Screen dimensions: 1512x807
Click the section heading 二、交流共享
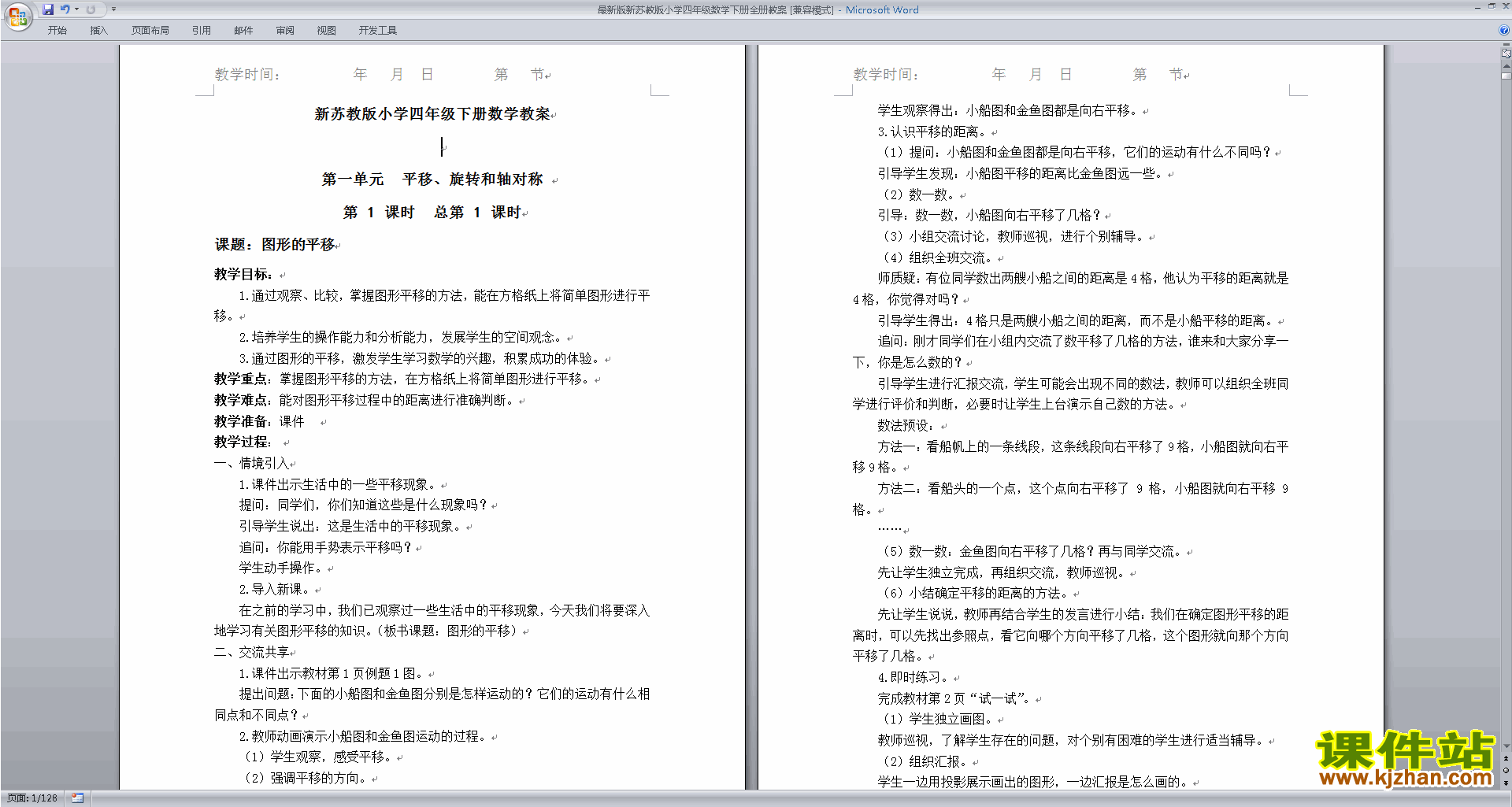tap(252, 652)
